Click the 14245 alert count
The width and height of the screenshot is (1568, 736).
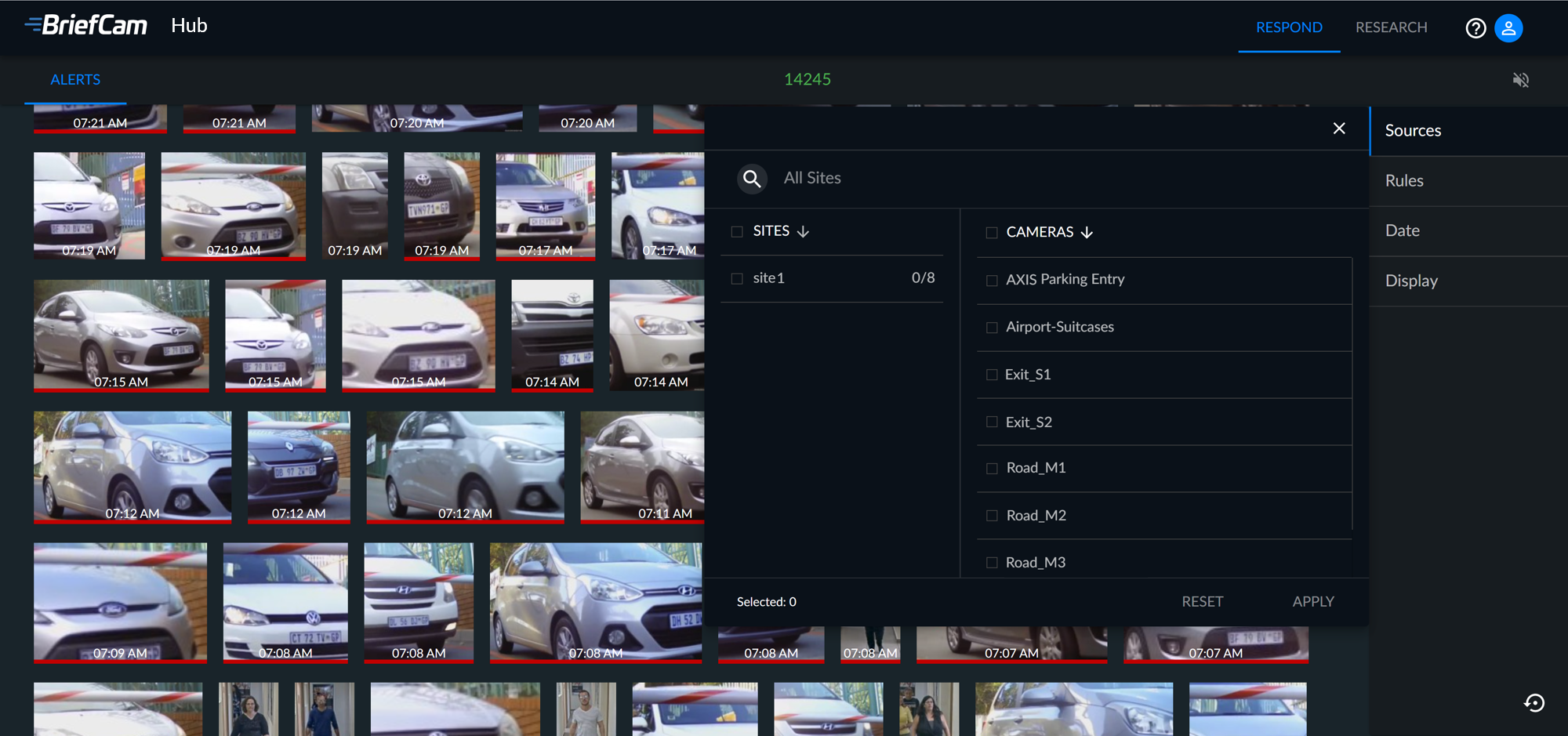coord(808,80)
